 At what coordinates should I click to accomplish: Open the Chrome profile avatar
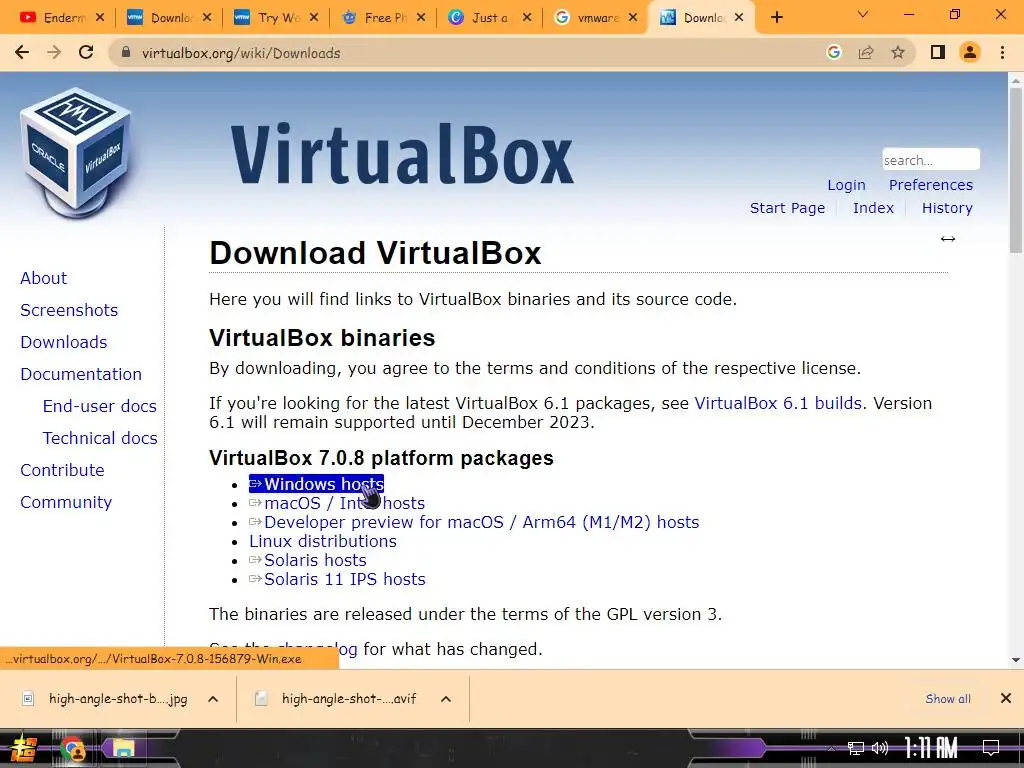970,52
